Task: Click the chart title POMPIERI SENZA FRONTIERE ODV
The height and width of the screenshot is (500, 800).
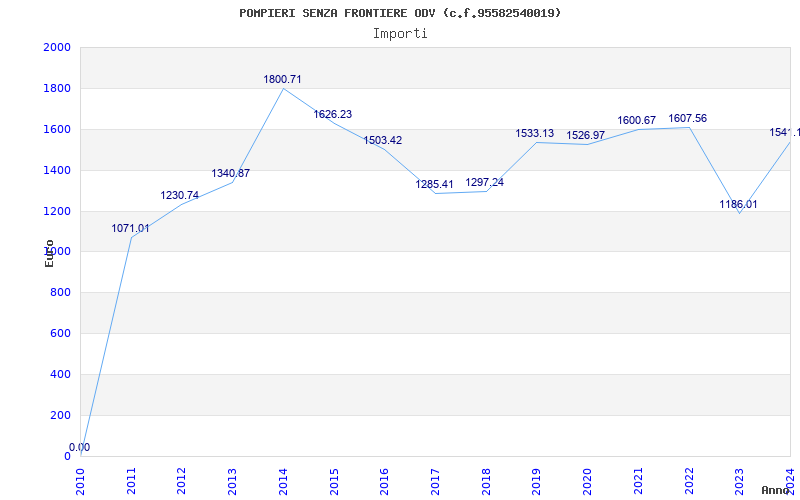Action: pos(400,13)
